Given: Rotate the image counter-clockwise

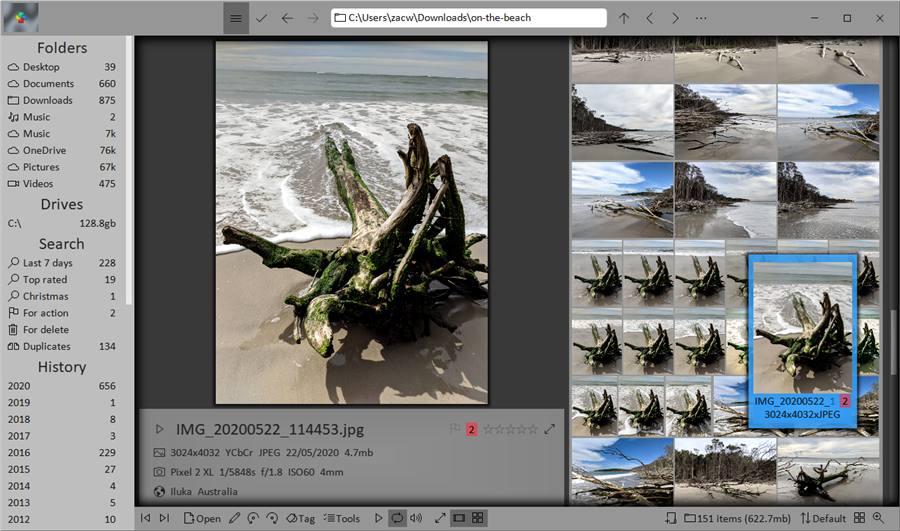Looking at the screenshot, I should (253, 518).
